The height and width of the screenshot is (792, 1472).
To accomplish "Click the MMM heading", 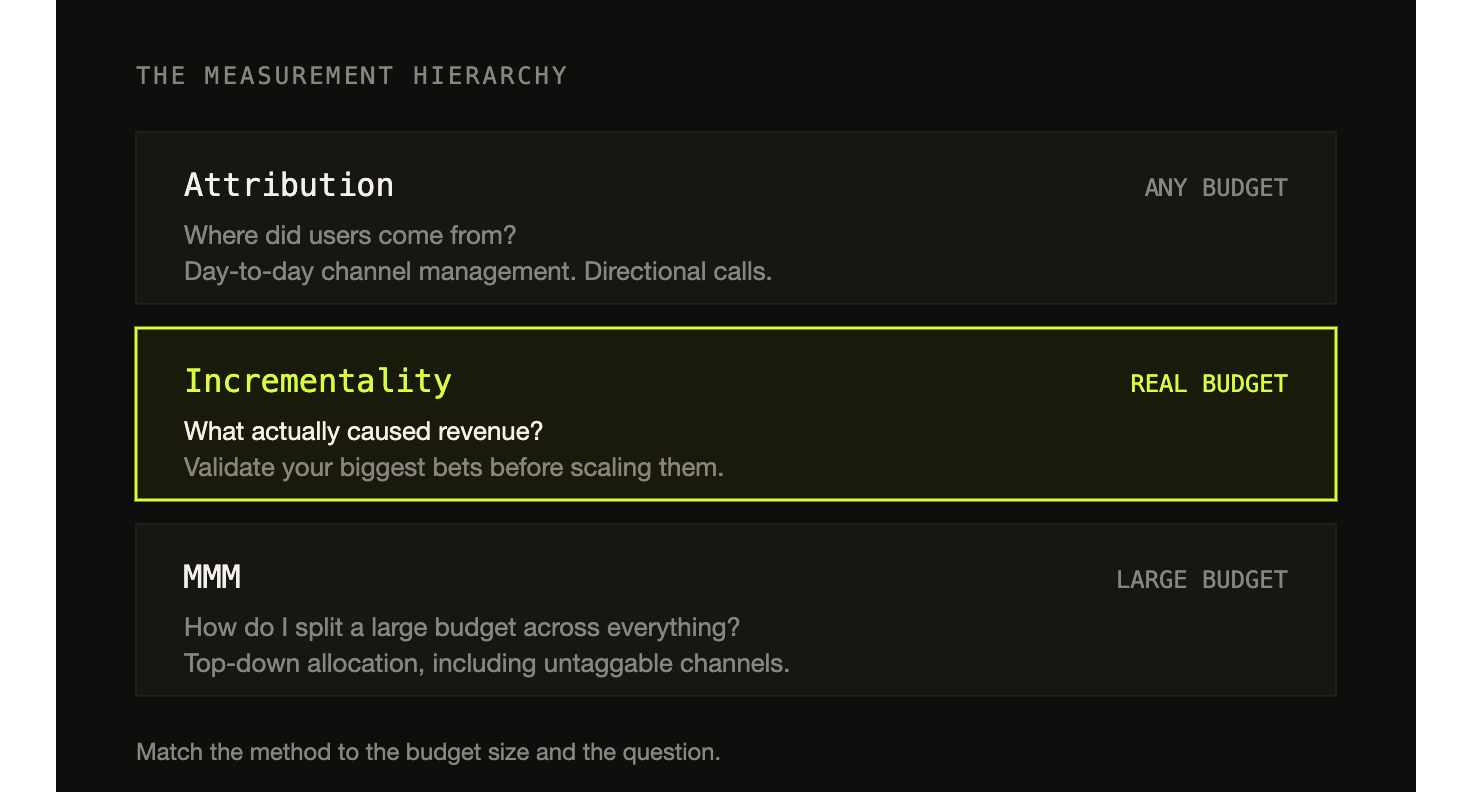I will pos(212,577).
